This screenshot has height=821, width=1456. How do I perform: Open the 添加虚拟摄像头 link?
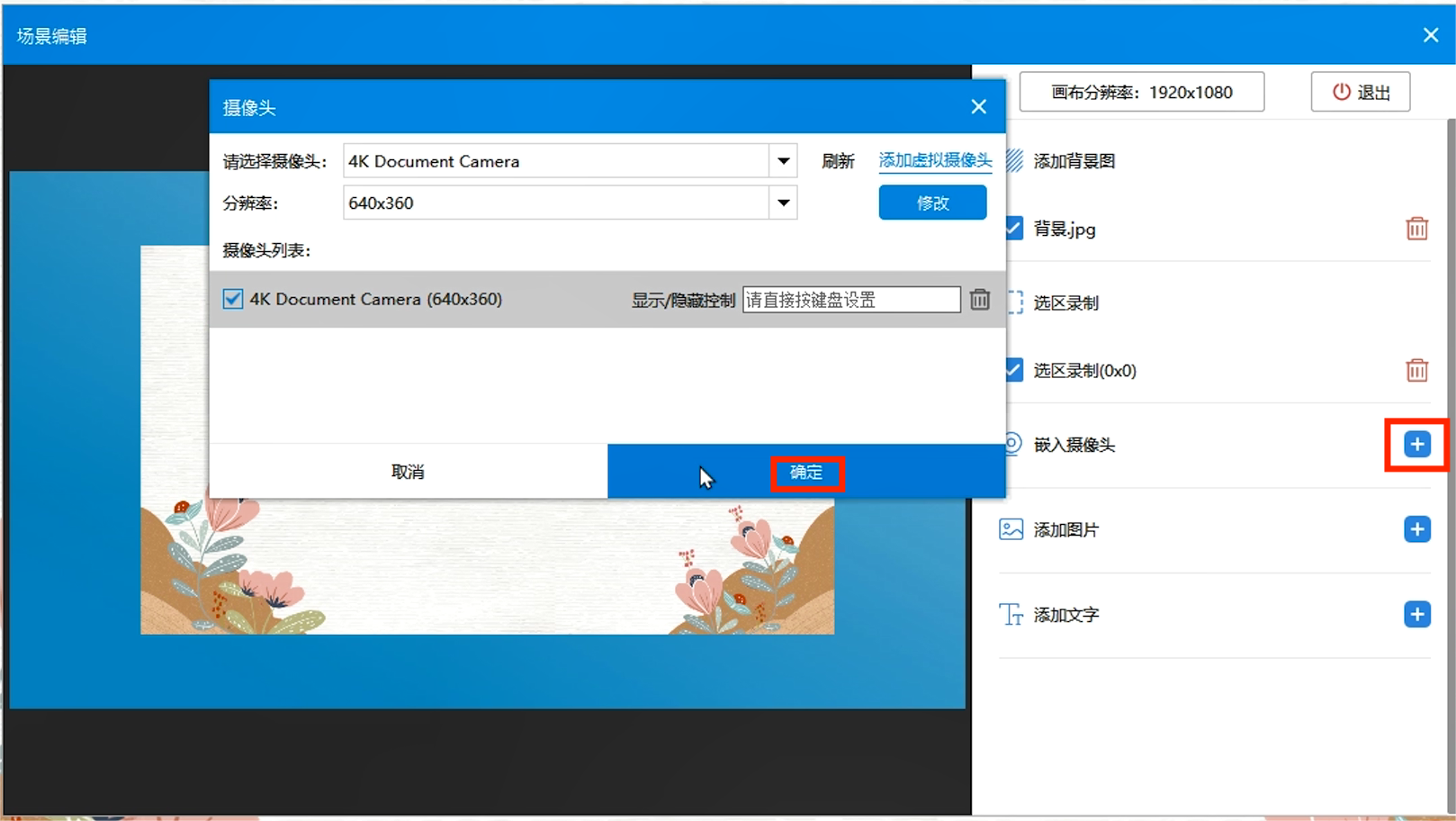[x=934, y=160]
